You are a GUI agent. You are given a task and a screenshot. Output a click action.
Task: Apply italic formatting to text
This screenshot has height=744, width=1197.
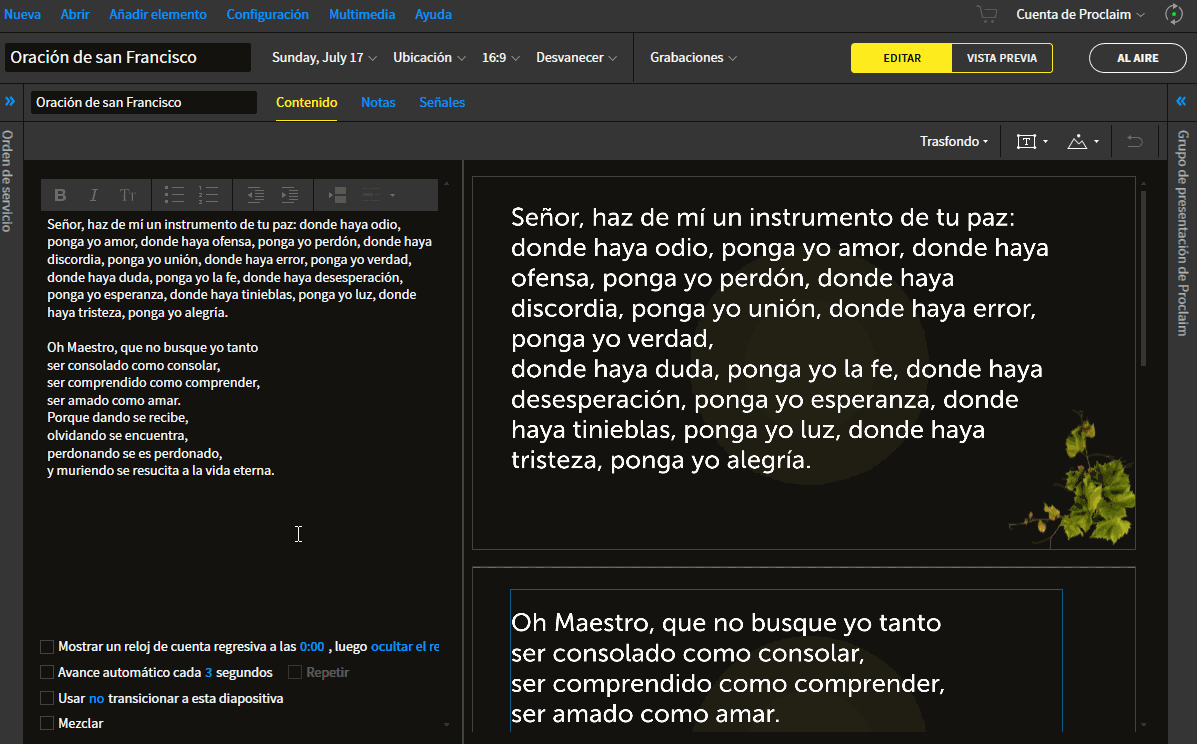(x=93, y=195)
